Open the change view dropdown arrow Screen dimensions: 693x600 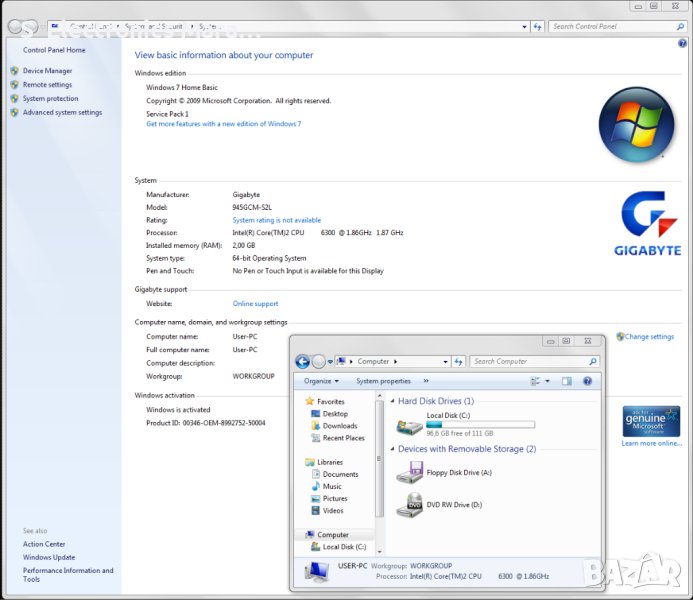[x=548, y=381]
